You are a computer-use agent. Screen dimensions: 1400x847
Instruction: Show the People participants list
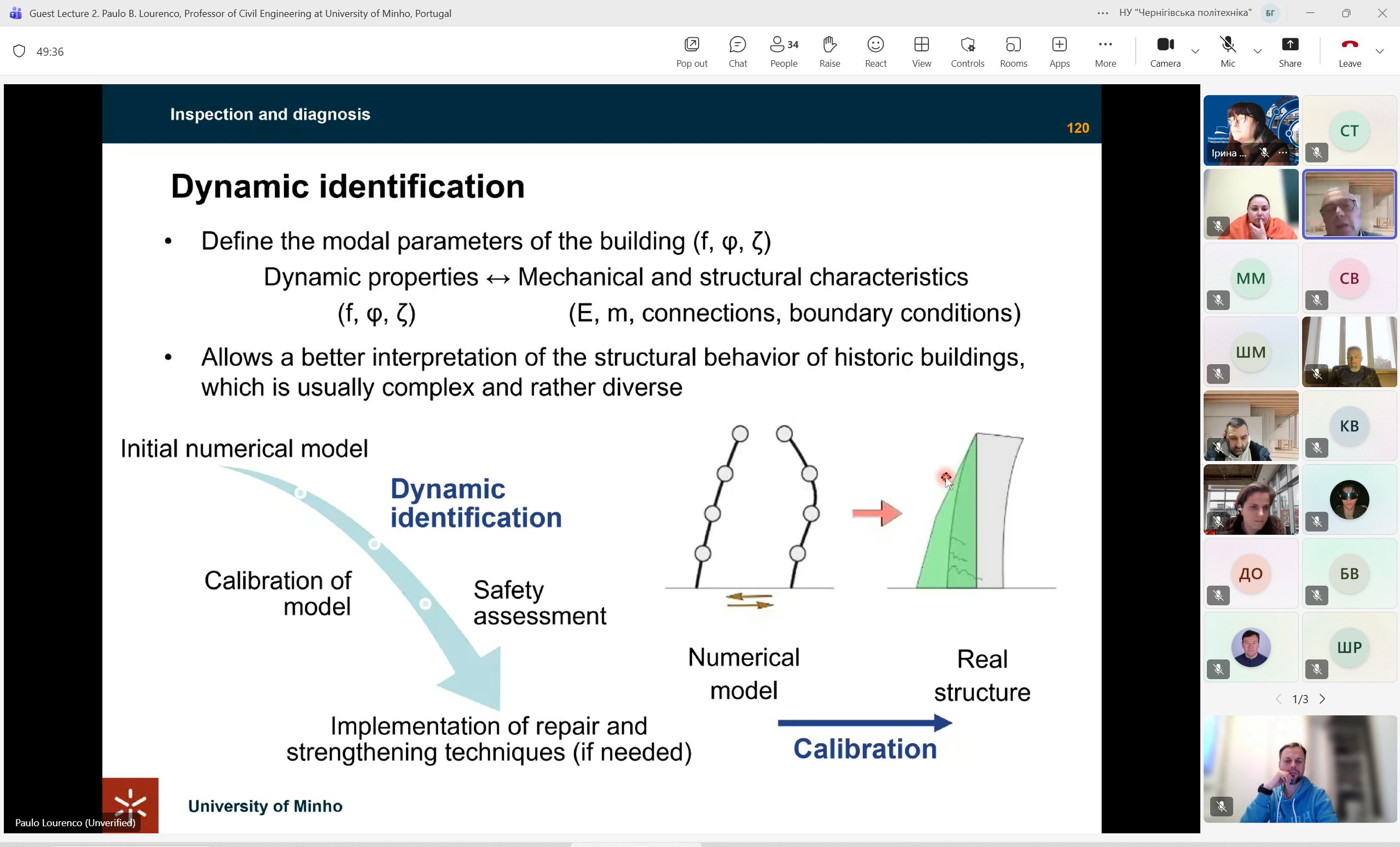coord(783,51)
